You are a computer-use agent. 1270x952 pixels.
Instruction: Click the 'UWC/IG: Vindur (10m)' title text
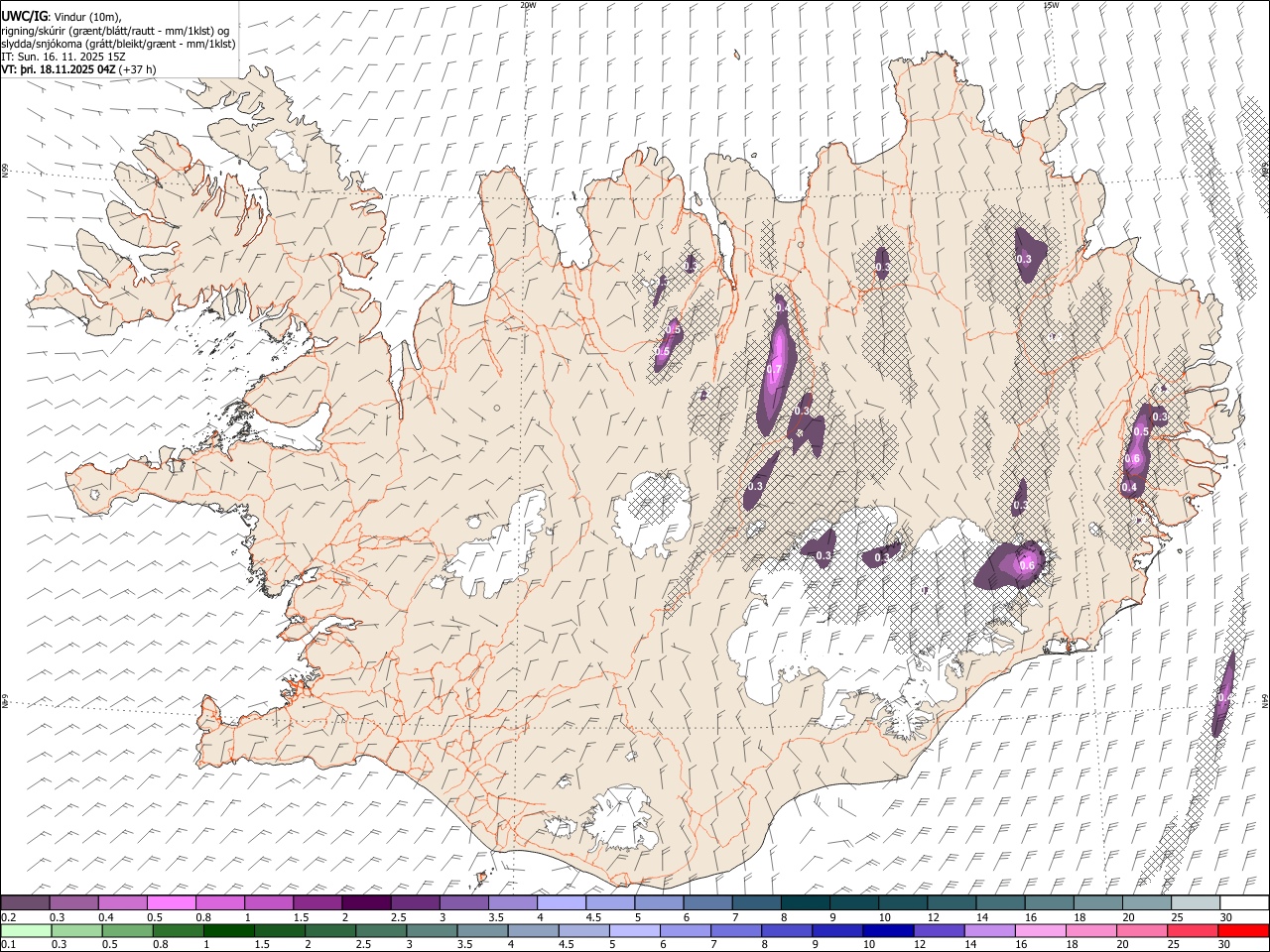61,17
